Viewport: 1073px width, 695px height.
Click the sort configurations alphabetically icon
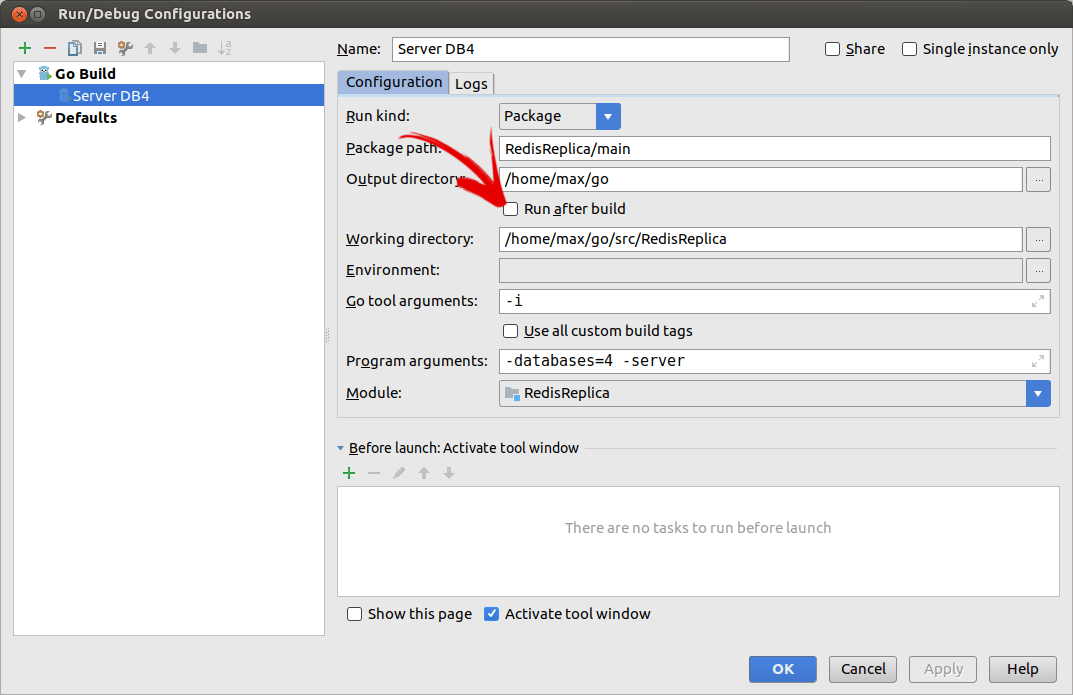pos(225,48)
